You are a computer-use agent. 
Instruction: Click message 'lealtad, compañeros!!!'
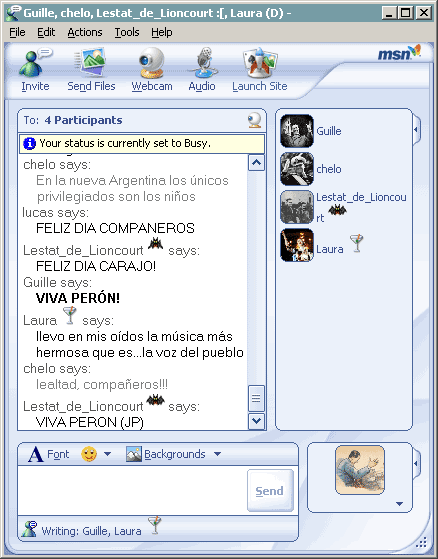coord(102,384)
